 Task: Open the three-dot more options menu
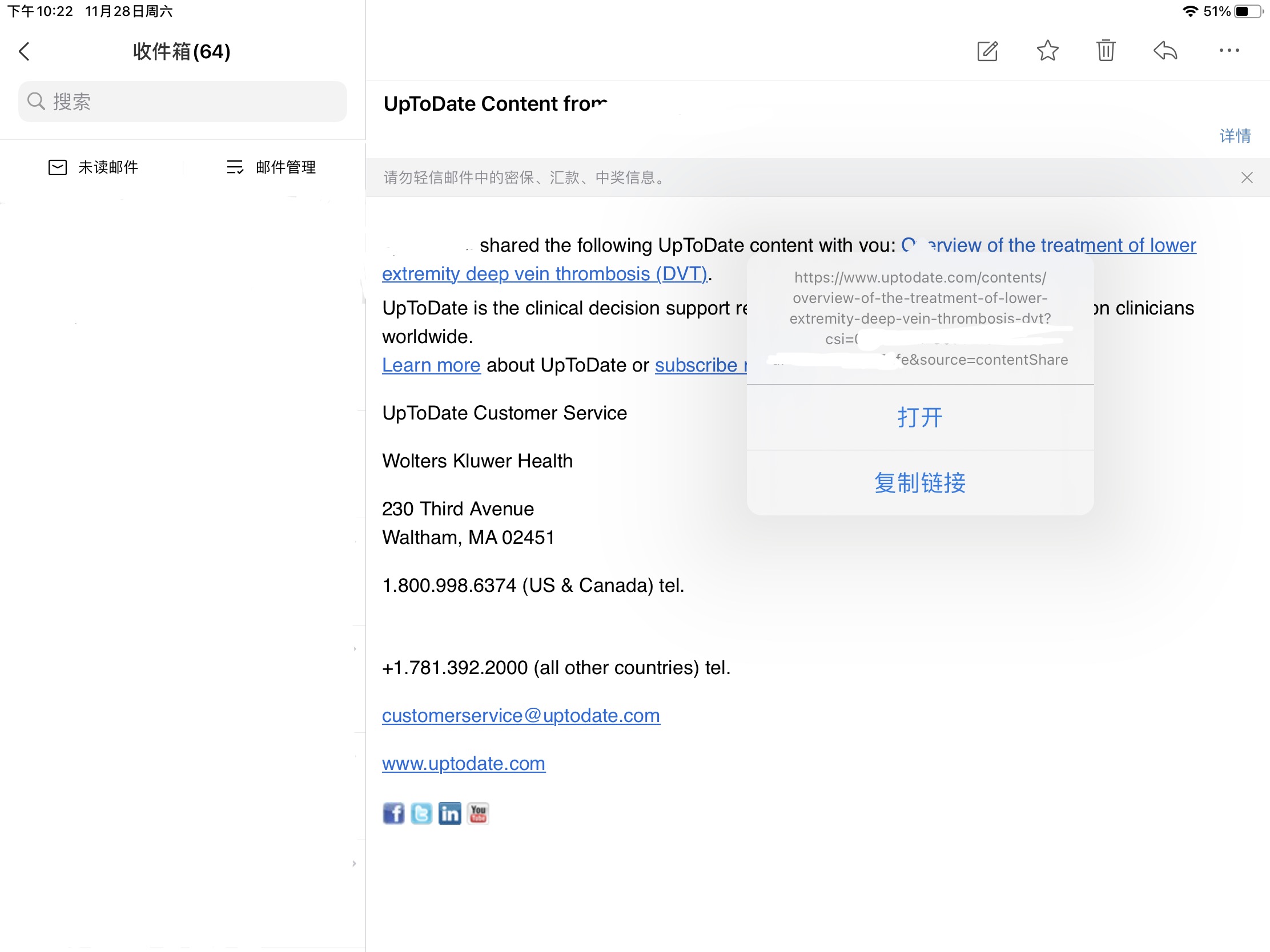tap(1229, 50)
